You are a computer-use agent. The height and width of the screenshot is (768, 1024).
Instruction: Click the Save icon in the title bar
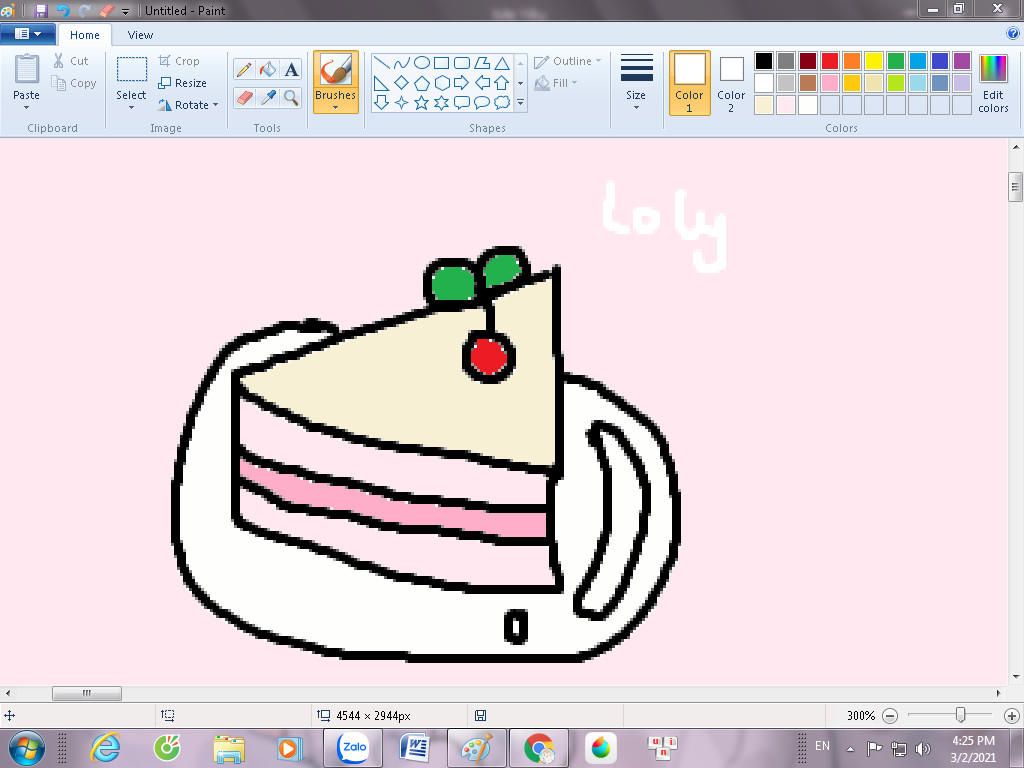pos(40,10)
